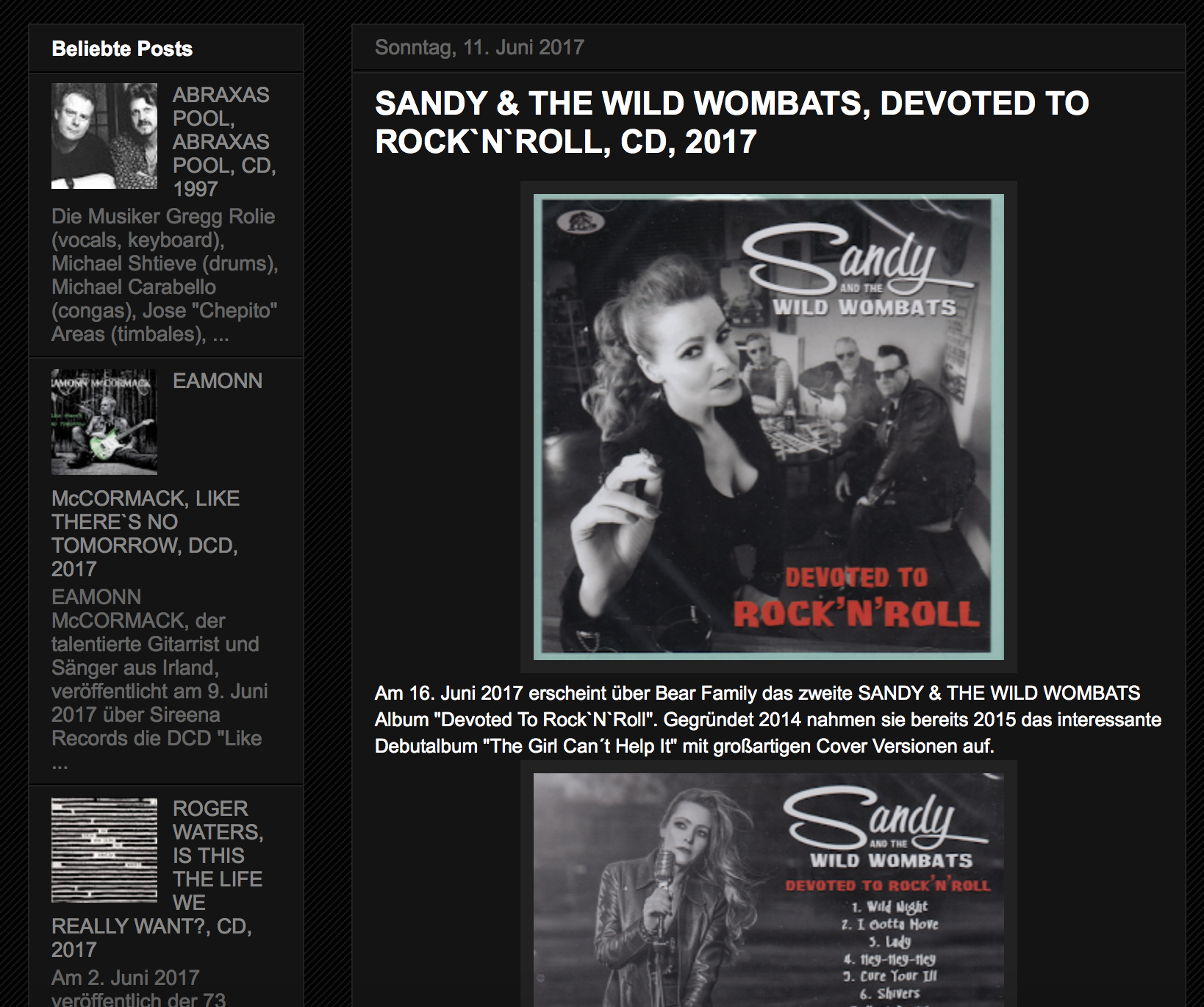The image size is (1204, 1007).
Task: Click the Abraxas Pool excerpt about Gregg Rolie
Action: click(165, 275)
